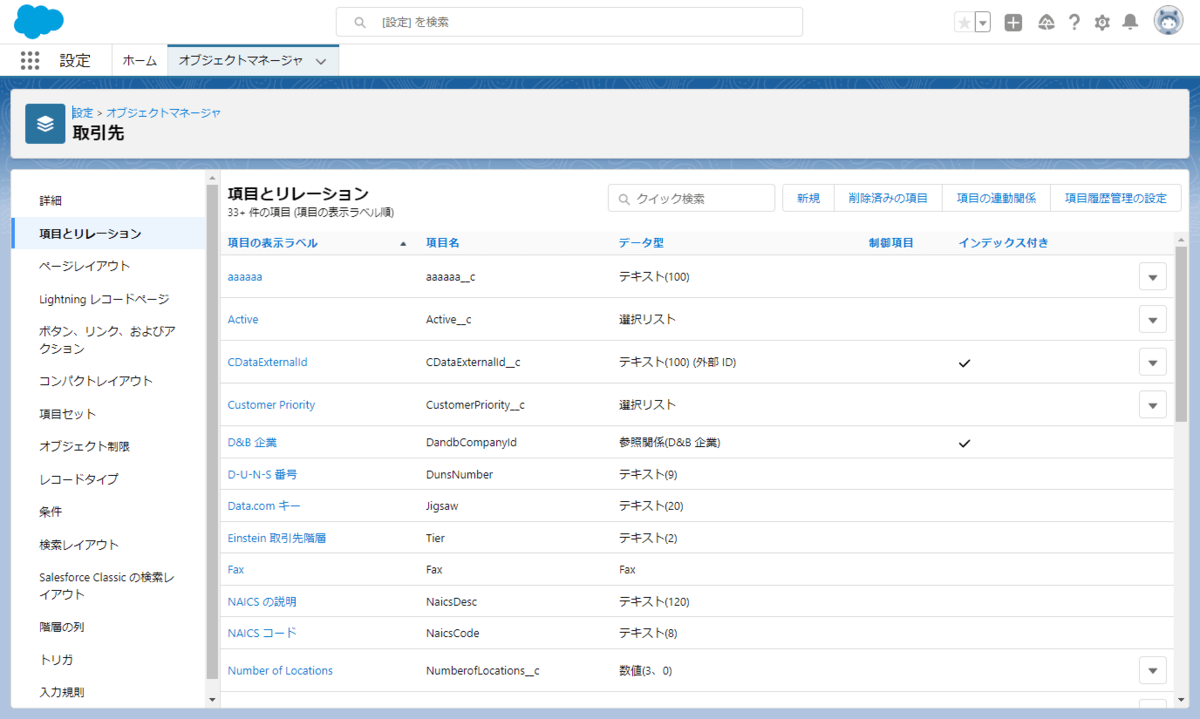
Task: Click the favorites star icon
Action: [964, 22]
